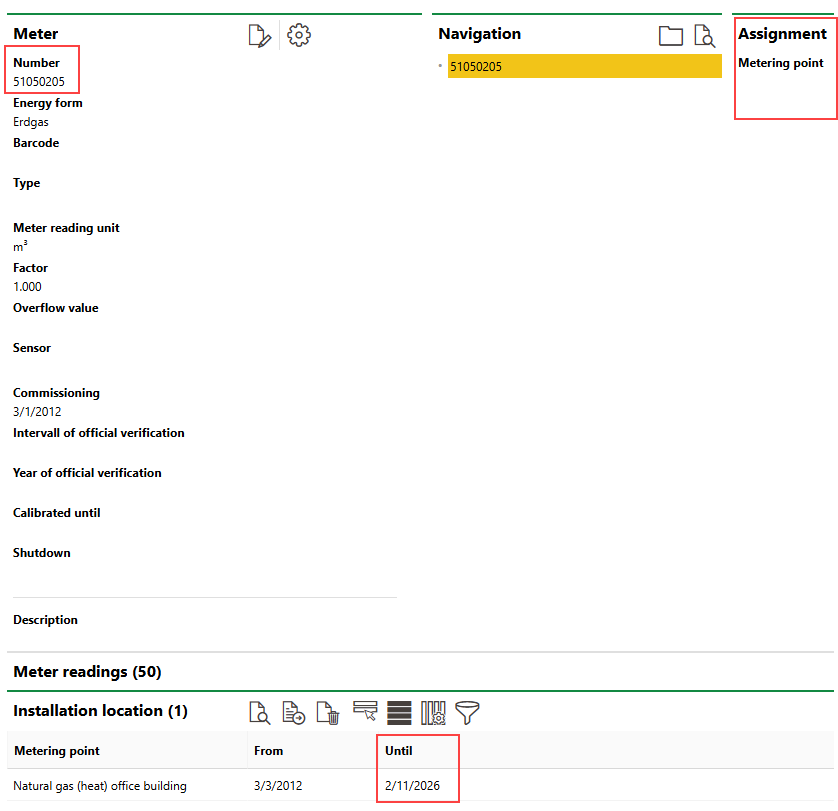
Task: Click the document with arrow icon
Action: (293, 712)
